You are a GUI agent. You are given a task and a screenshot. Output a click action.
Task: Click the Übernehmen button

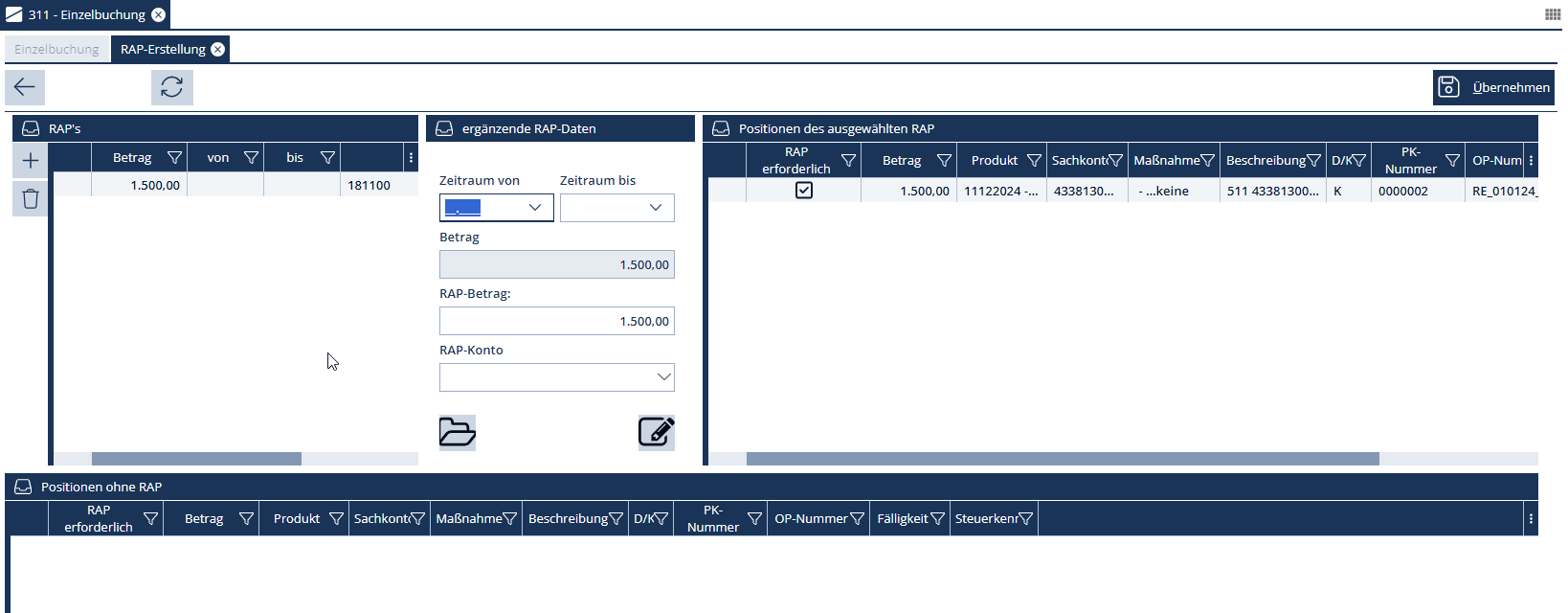click(x=1493, y=87)
